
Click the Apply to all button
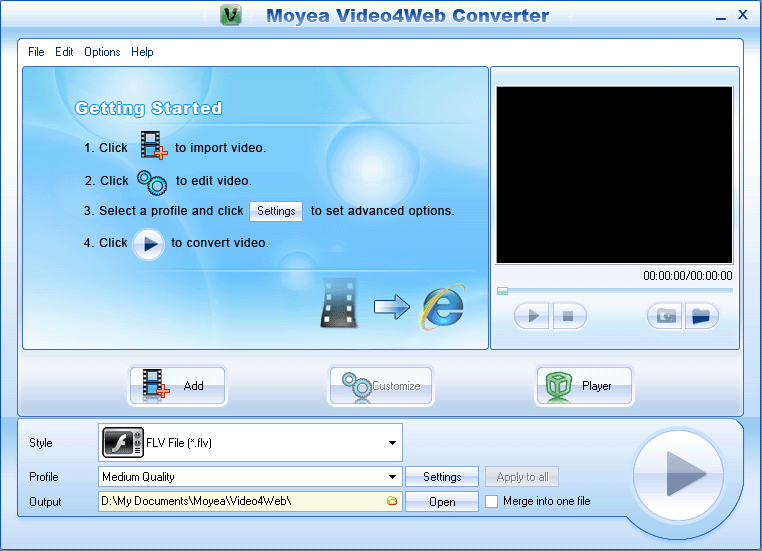pos(522,477)
